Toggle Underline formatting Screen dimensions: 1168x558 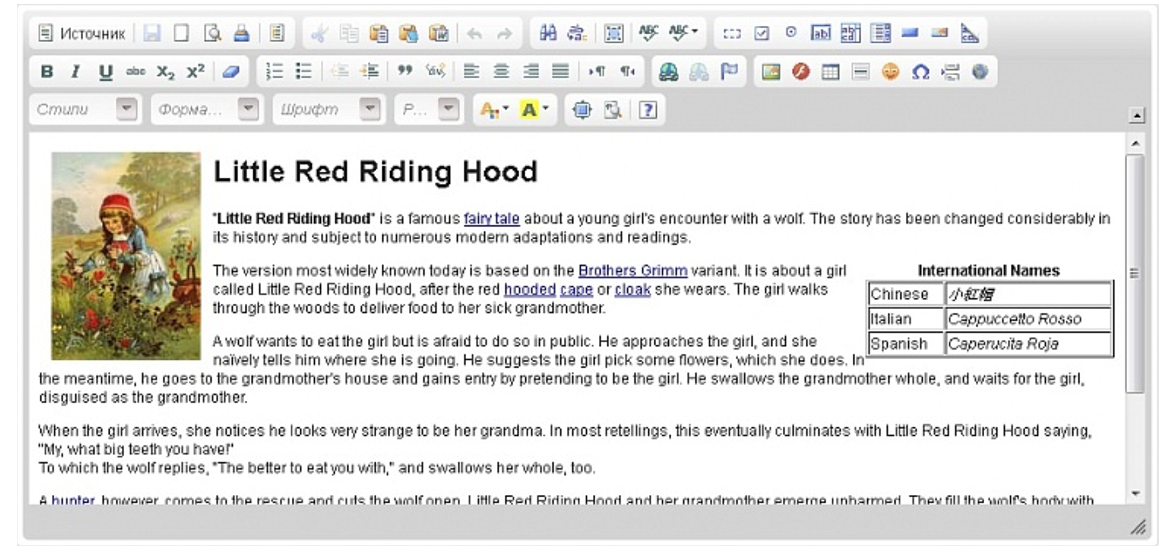(106, 72)
